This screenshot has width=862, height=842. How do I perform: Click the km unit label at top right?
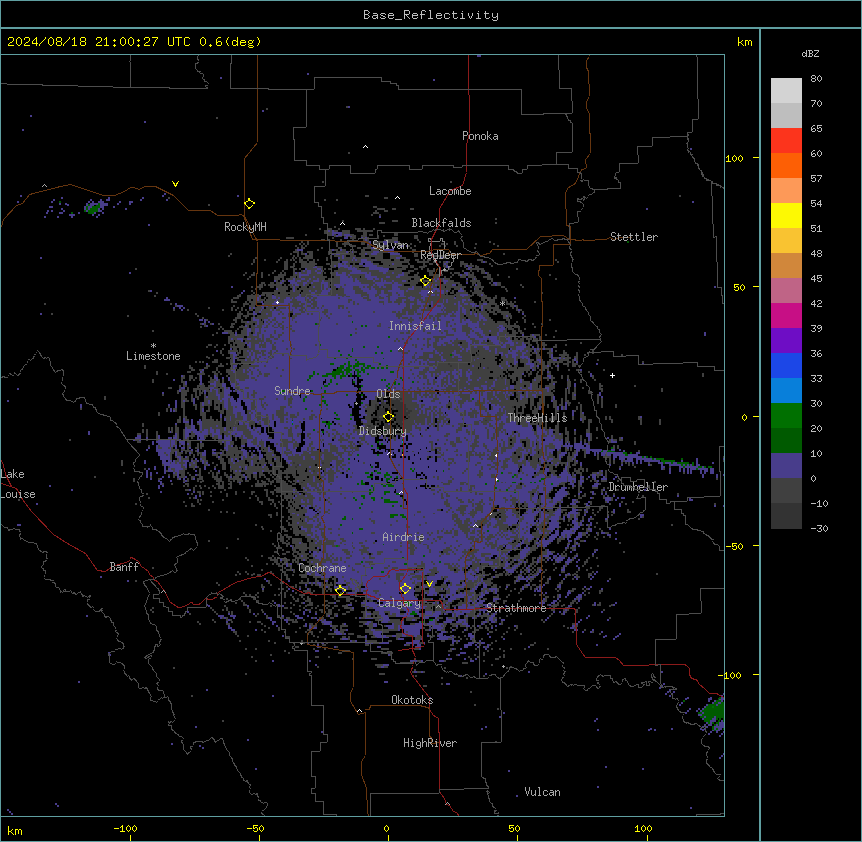click(x=745, y=42)
